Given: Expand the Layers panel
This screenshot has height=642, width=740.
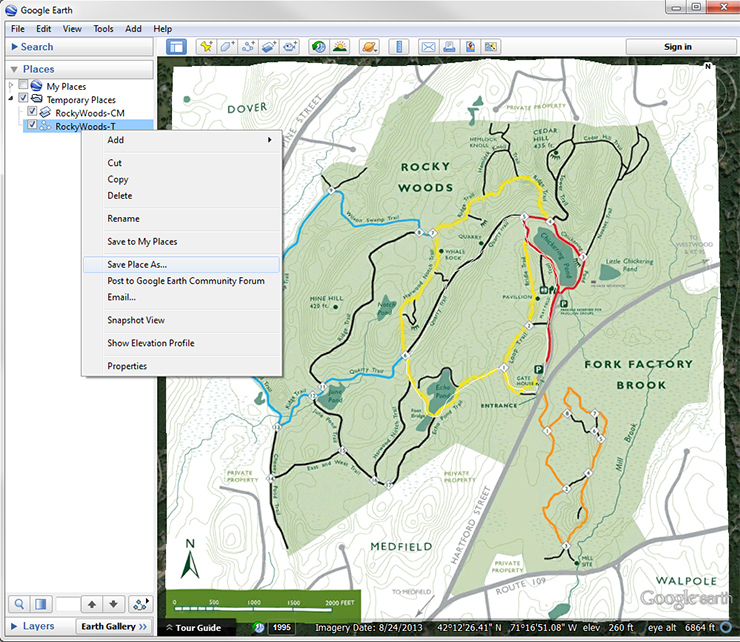Looking at the screenshot, I should point(38,626).
